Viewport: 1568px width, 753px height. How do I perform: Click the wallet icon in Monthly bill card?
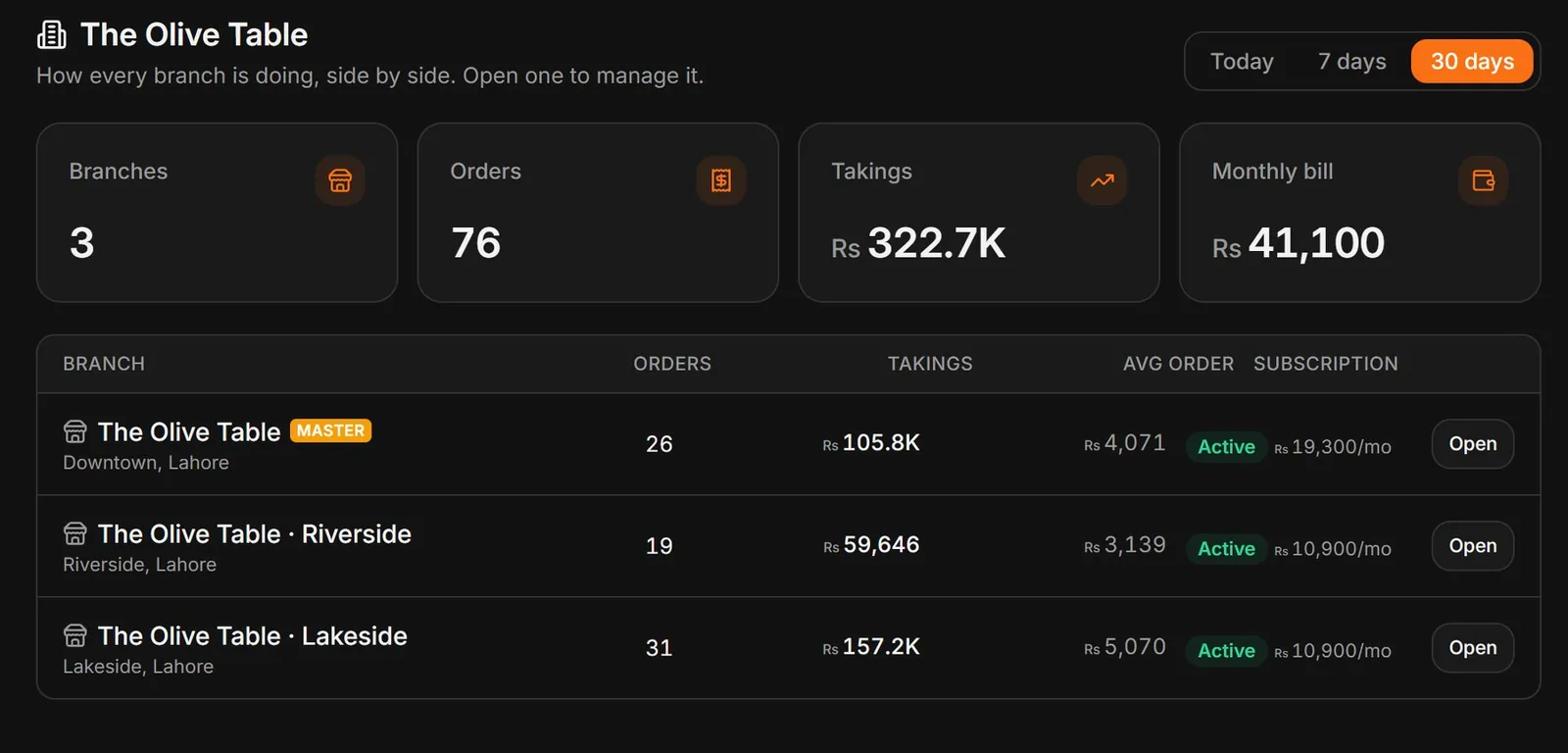pyautogui.click(x=1483, y=180)
